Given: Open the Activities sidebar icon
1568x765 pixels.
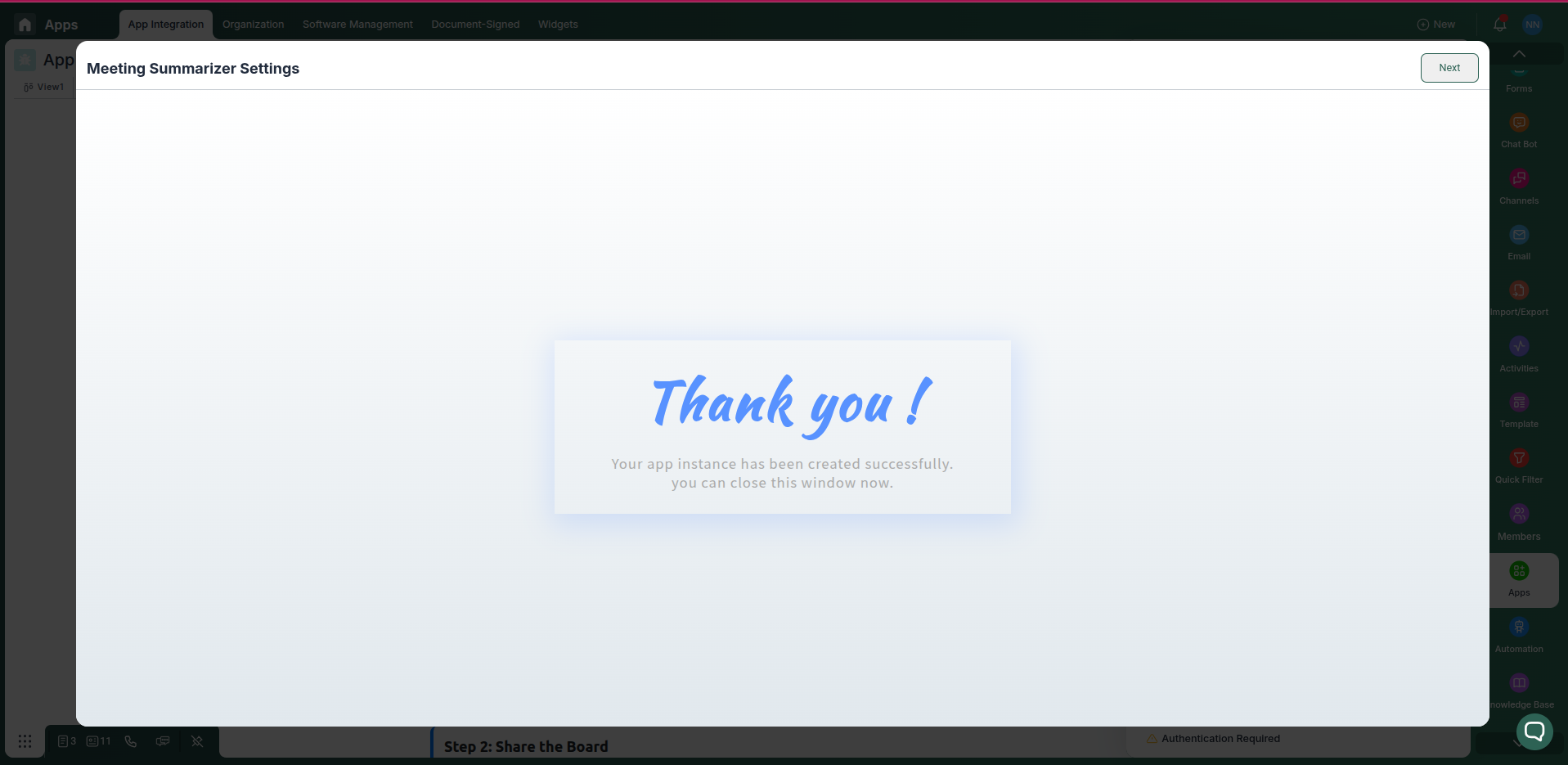Looking at the screenshot, I should click(x=1518, y=347).
